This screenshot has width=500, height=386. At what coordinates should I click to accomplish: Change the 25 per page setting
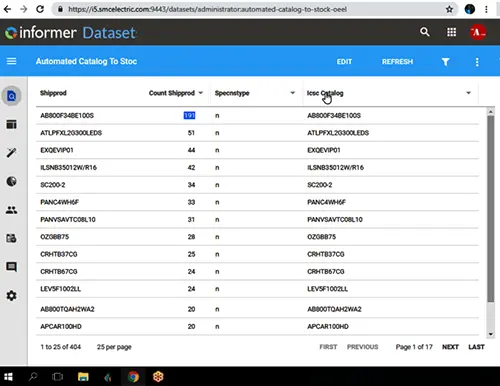coord(114,347)
